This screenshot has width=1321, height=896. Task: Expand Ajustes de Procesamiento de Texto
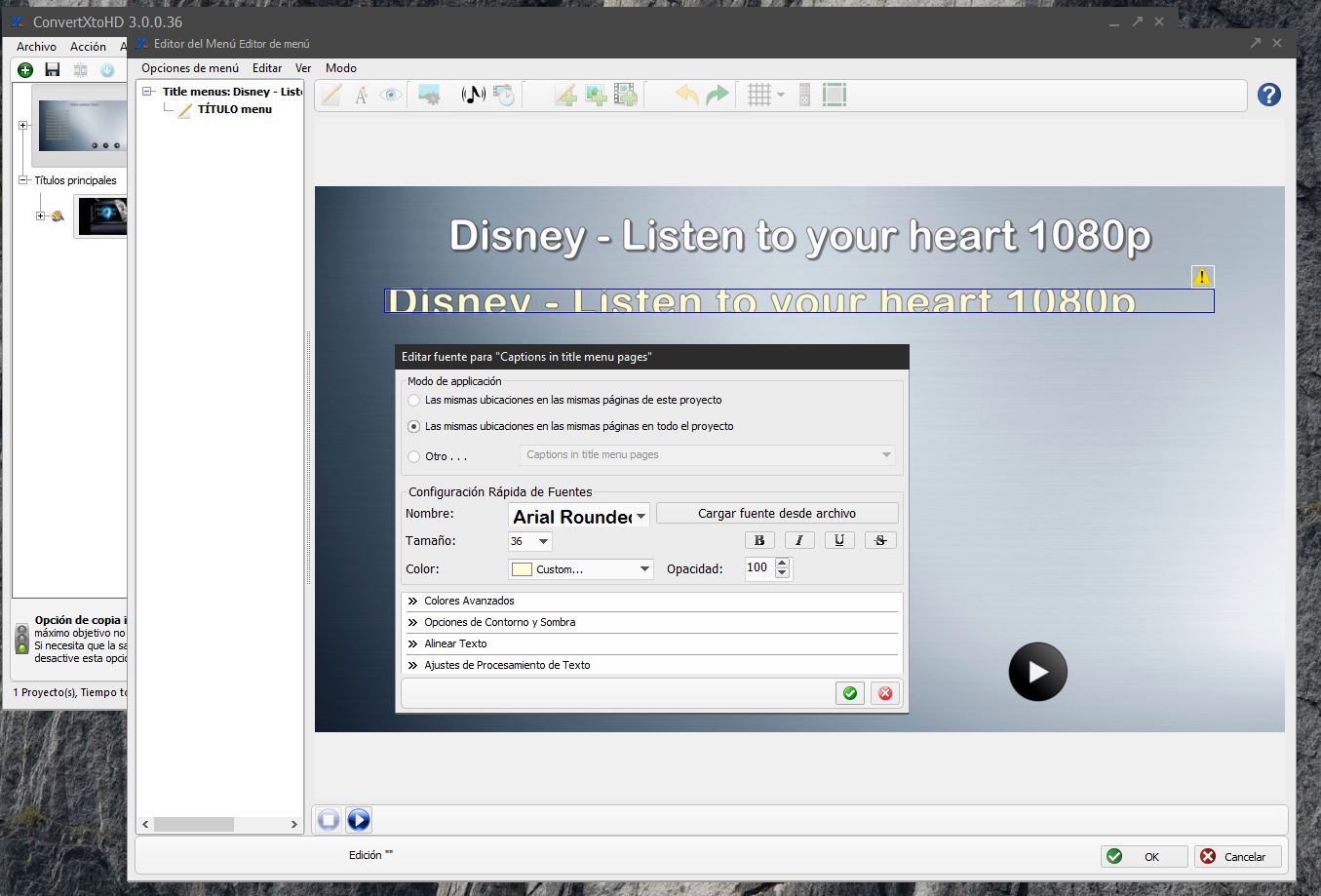[x=651, y=665]
